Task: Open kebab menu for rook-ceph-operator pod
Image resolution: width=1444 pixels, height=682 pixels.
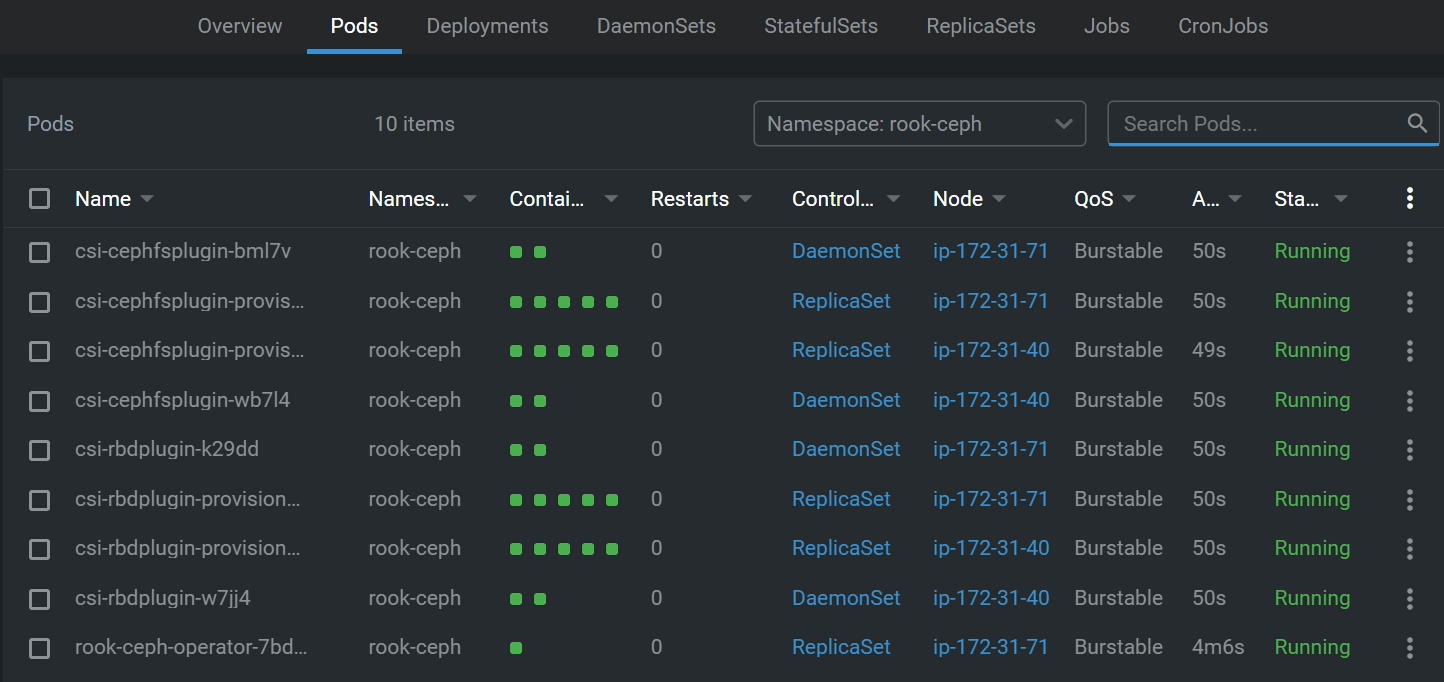Action: pyautogui.click(x=1409, y=648)
